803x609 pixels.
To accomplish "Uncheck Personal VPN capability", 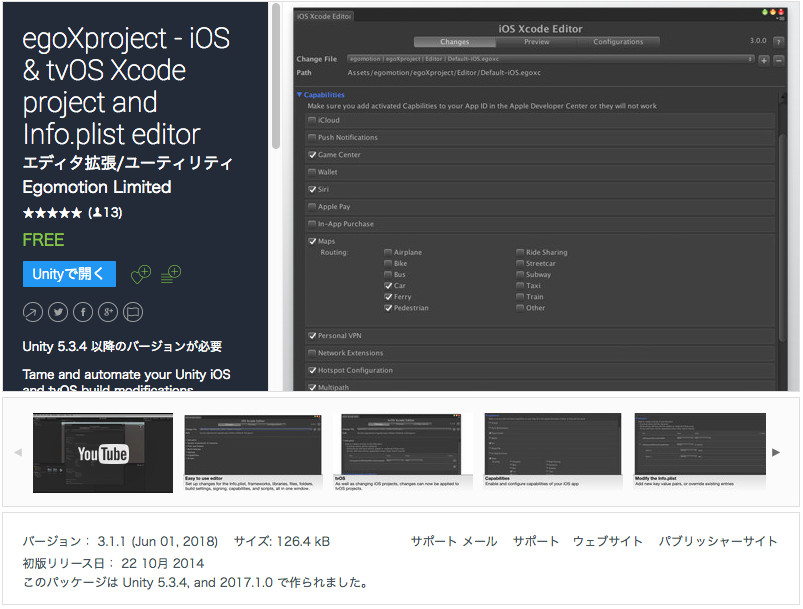I will pyautogui.click(x=312, y=335).
